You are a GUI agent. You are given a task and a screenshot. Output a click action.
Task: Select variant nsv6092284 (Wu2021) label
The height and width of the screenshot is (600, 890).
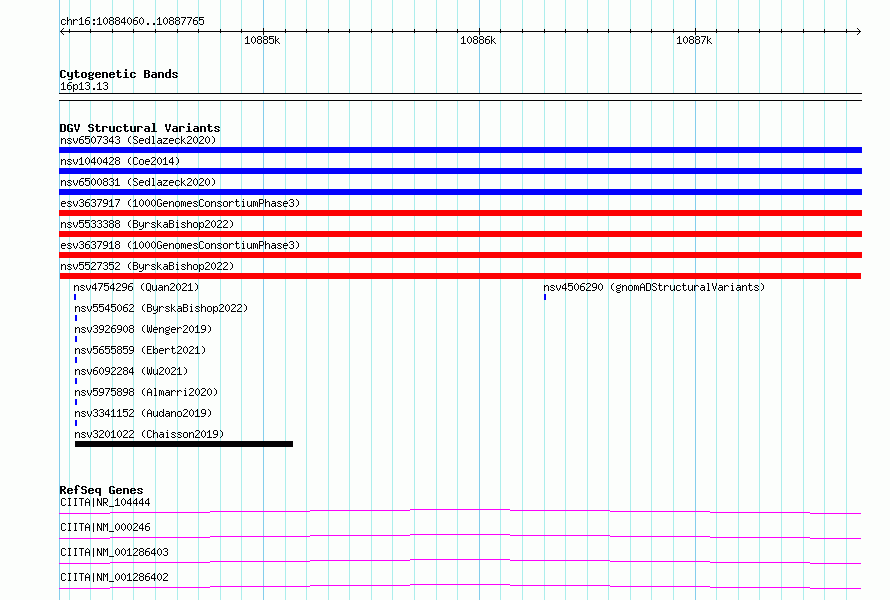pos(131,371)
